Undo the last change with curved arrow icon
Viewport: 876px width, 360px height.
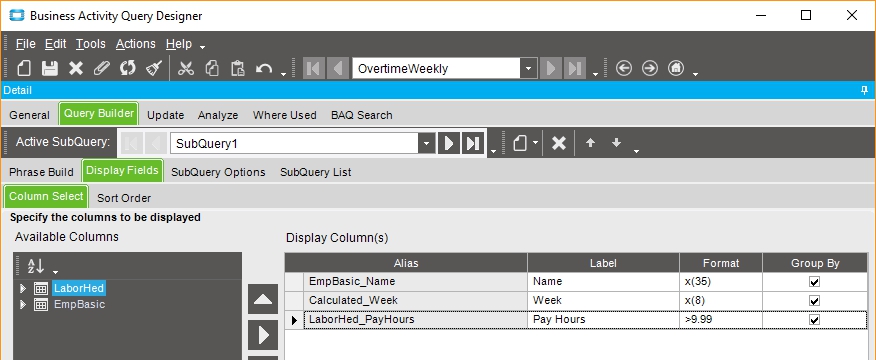pyautogui.click(x=264, y=68)
